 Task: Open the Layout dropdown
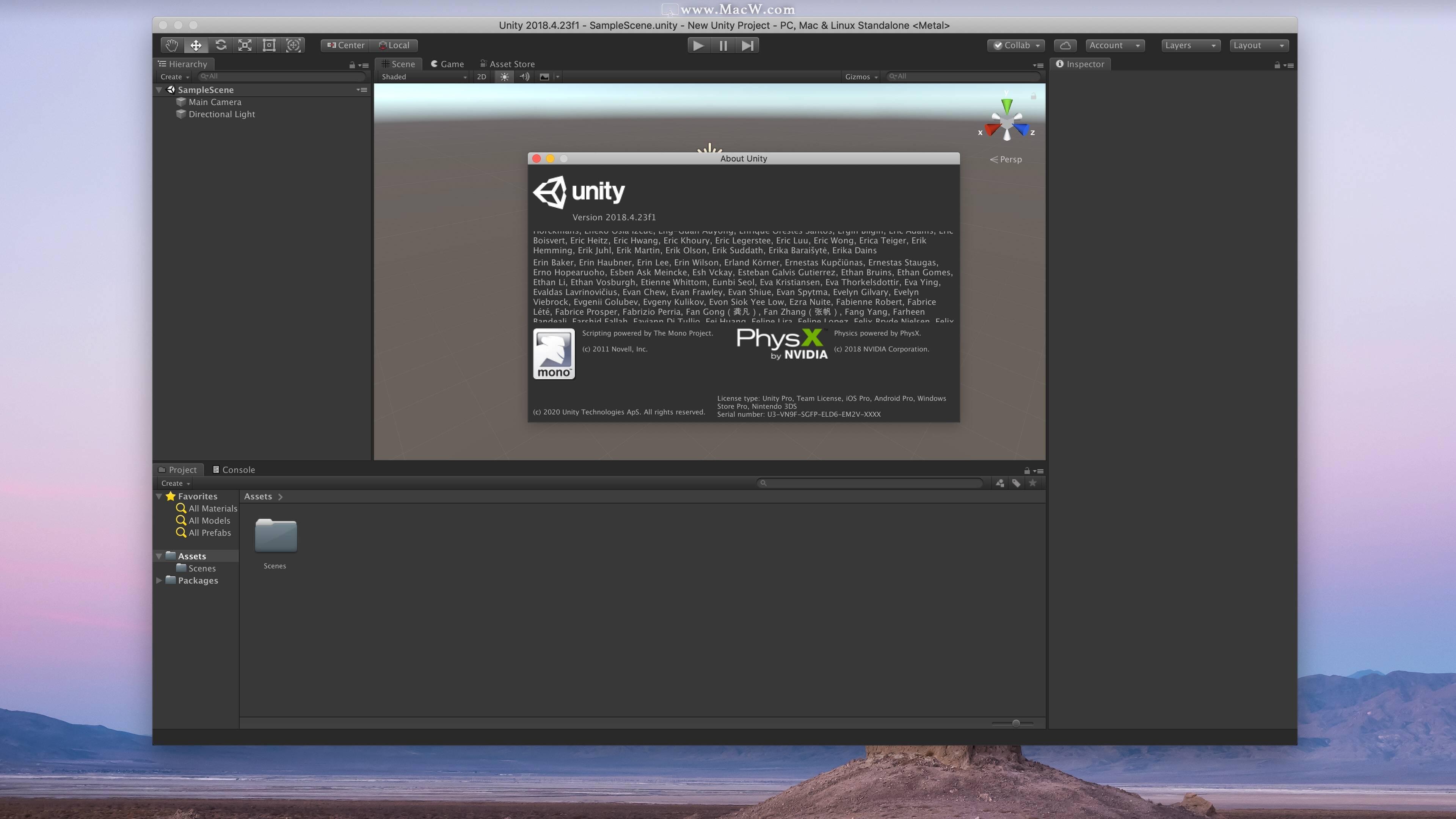pos(1259,45)
